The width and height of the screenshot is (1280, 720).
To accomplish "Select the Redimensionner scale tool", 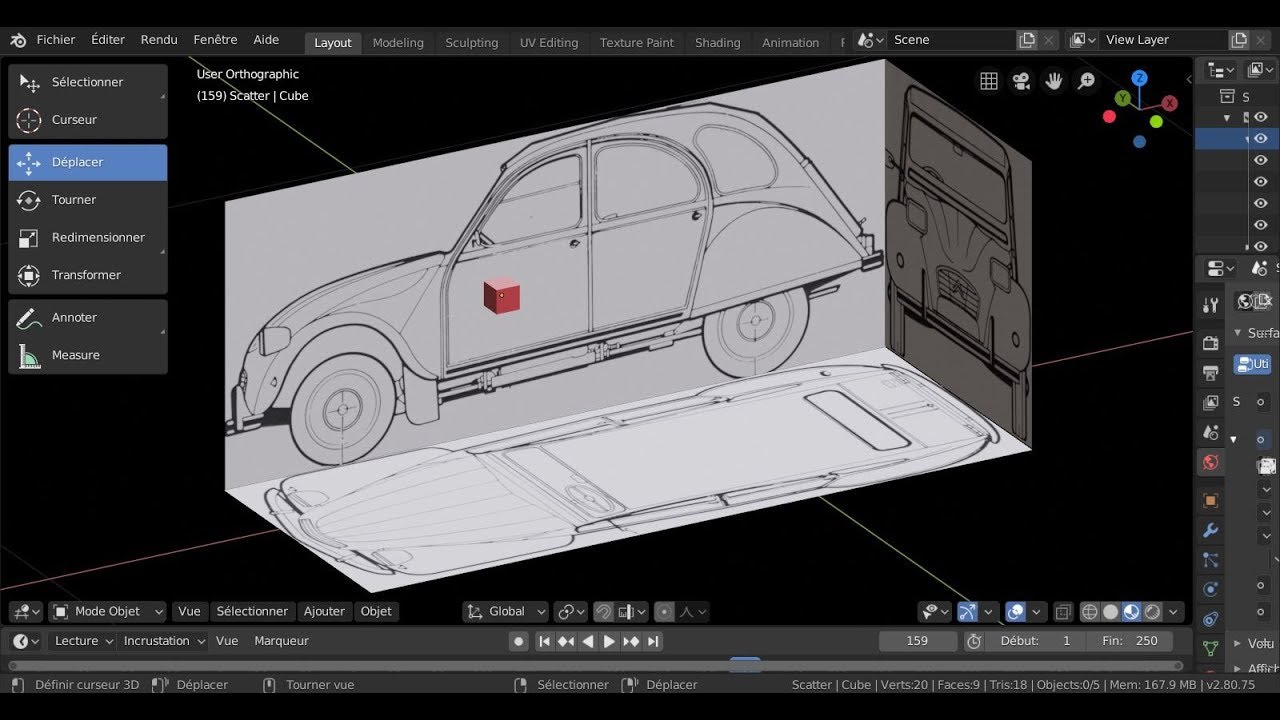I will tap(88, 237).
